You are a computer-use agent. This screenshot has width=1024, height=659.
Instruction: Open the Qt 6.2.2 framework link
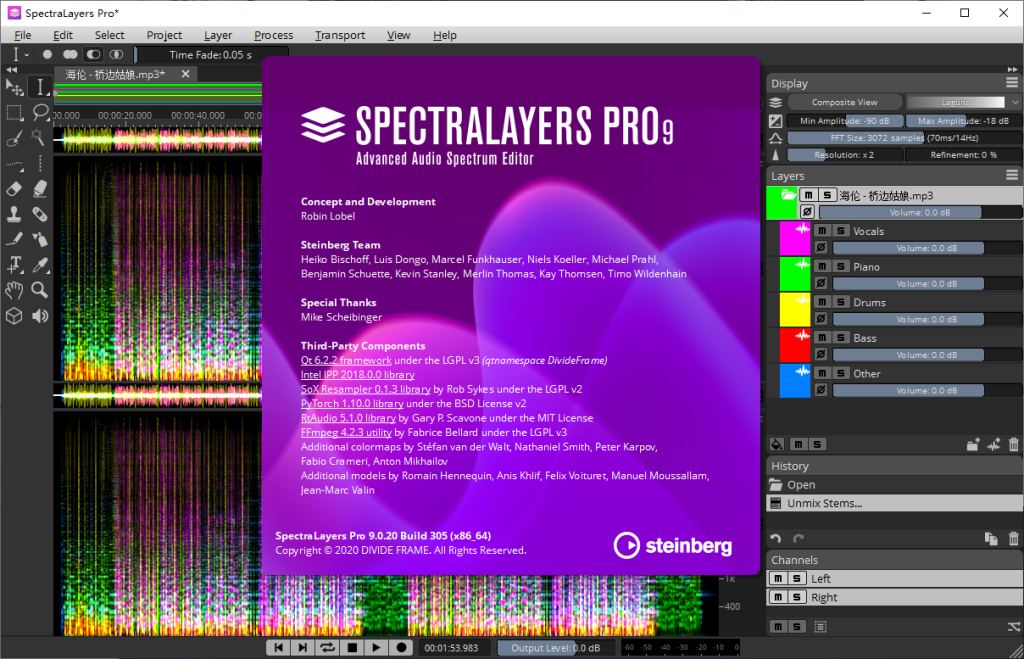346,360
